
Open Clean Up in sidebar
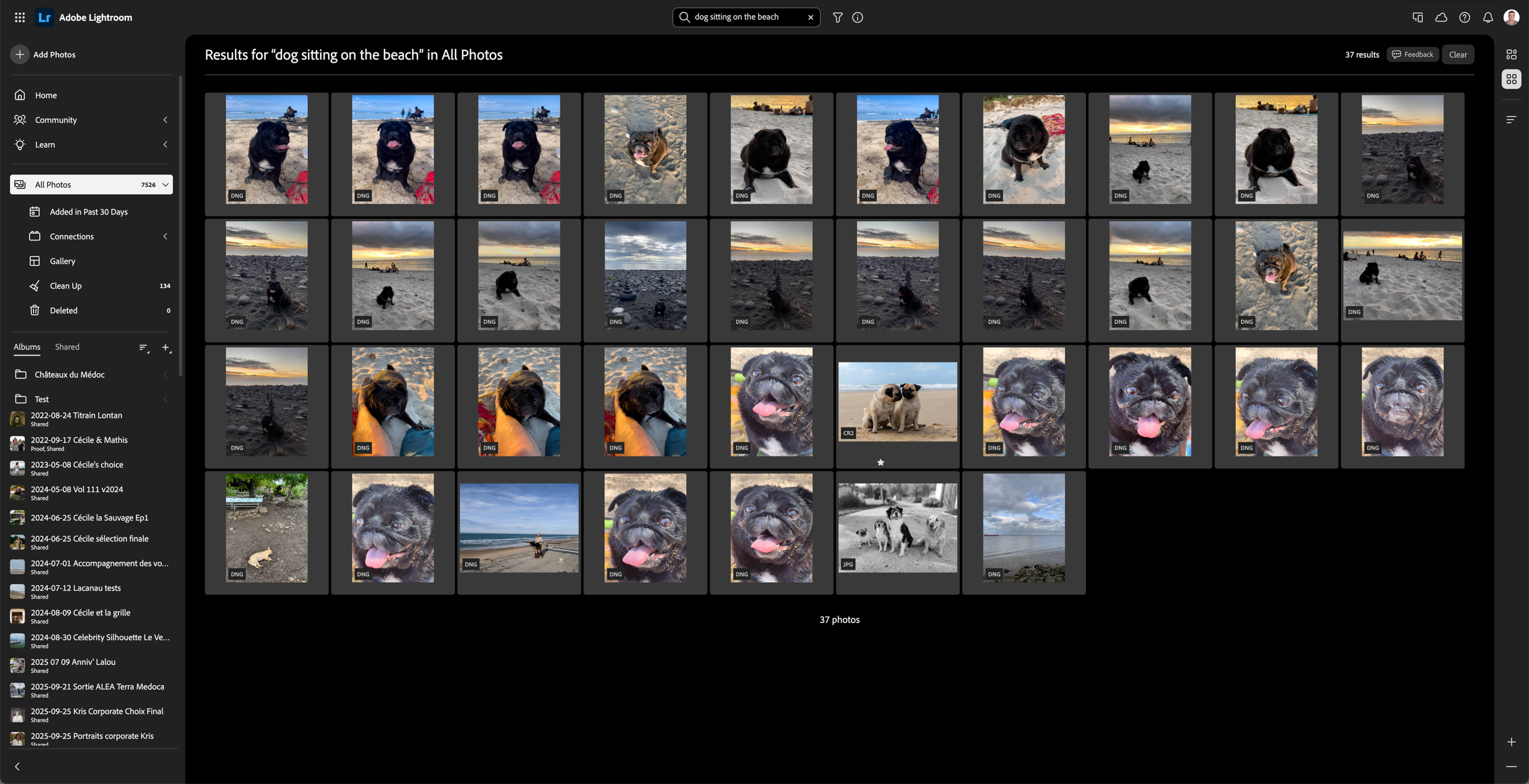click(65, 286)
